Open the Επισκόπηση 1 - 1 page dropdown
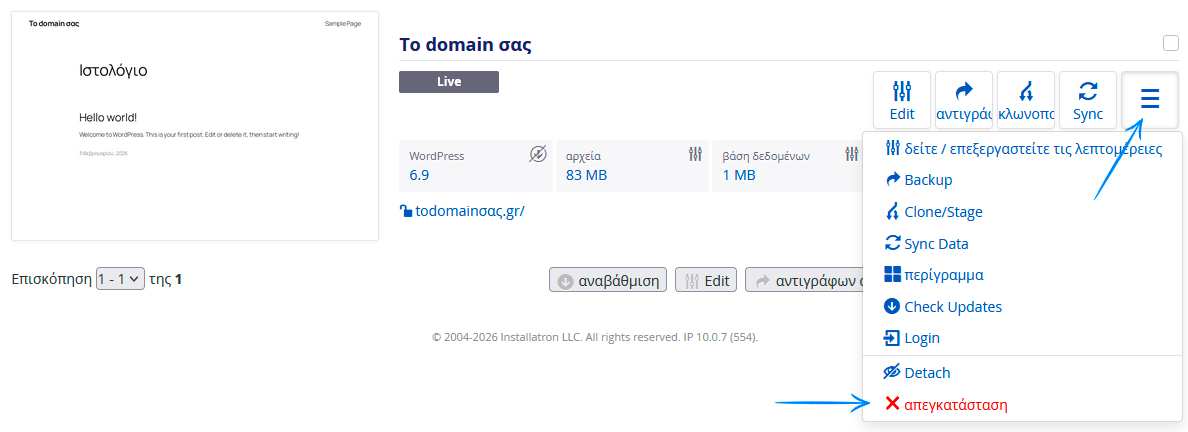 pos(121,279)
